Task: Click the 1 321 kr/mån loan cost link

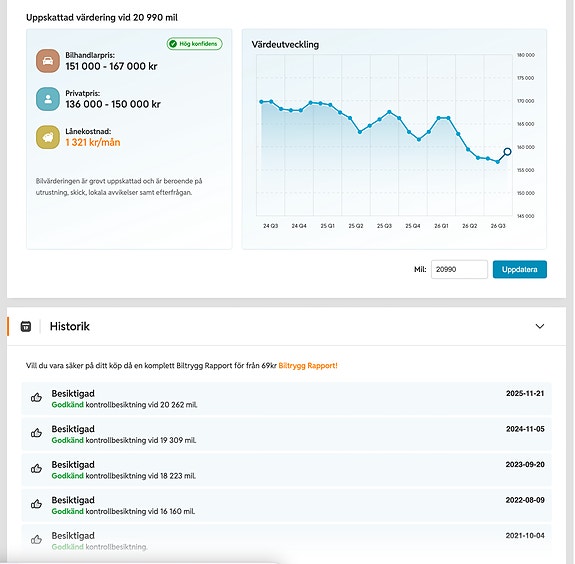Action: click(93, 142)
